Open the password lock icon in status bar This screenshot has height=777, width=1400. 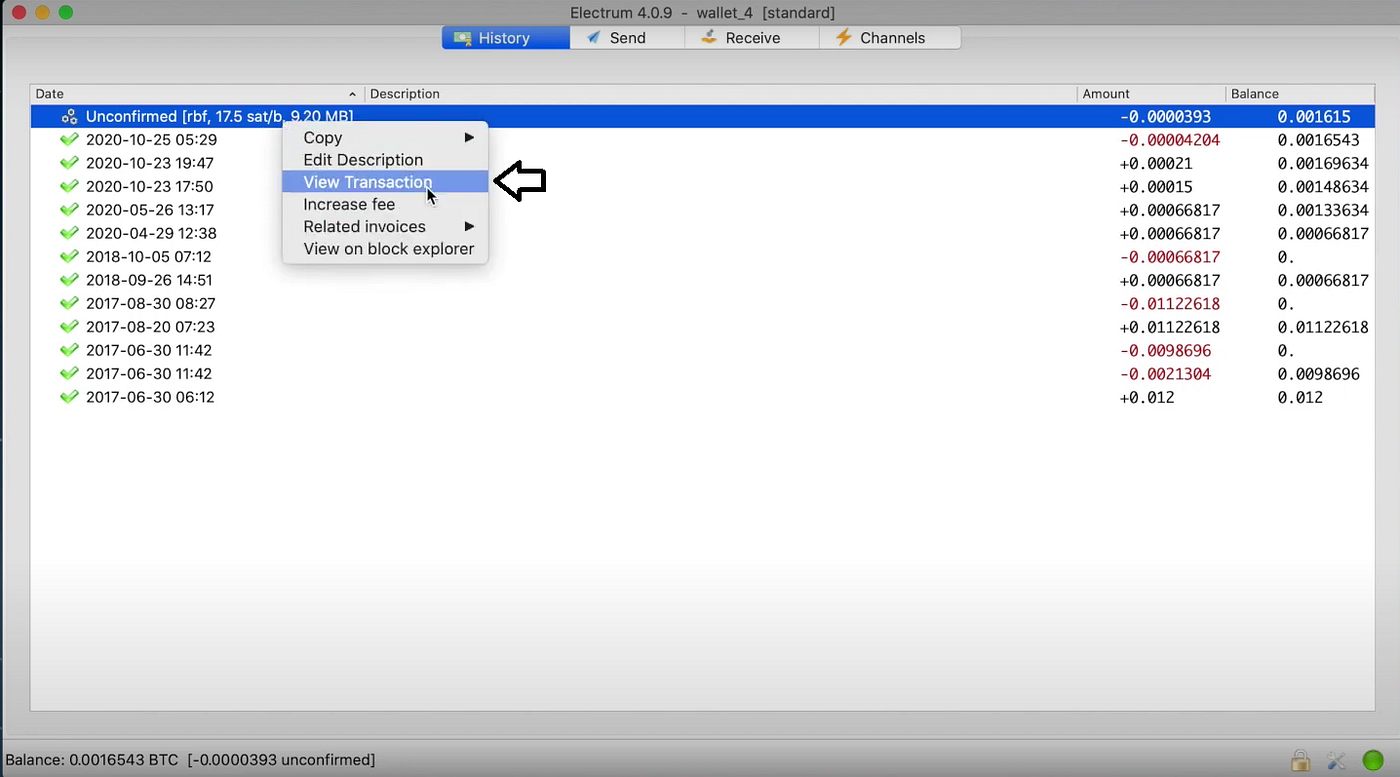click(x=1300, y=760)
